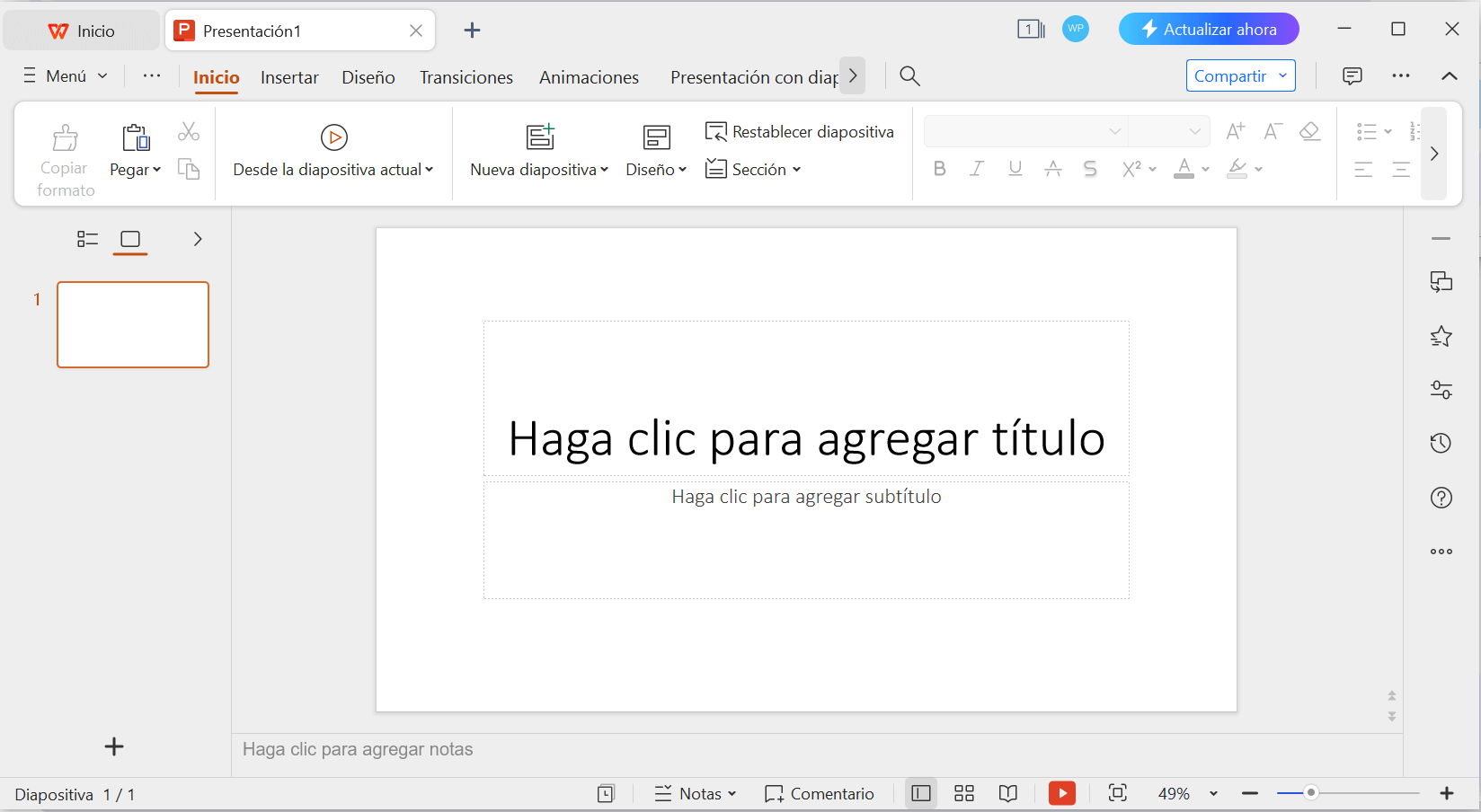The image size is (1481, 812).
Task: Open the font color dropdown arrow
Action: click(1206, 169)
